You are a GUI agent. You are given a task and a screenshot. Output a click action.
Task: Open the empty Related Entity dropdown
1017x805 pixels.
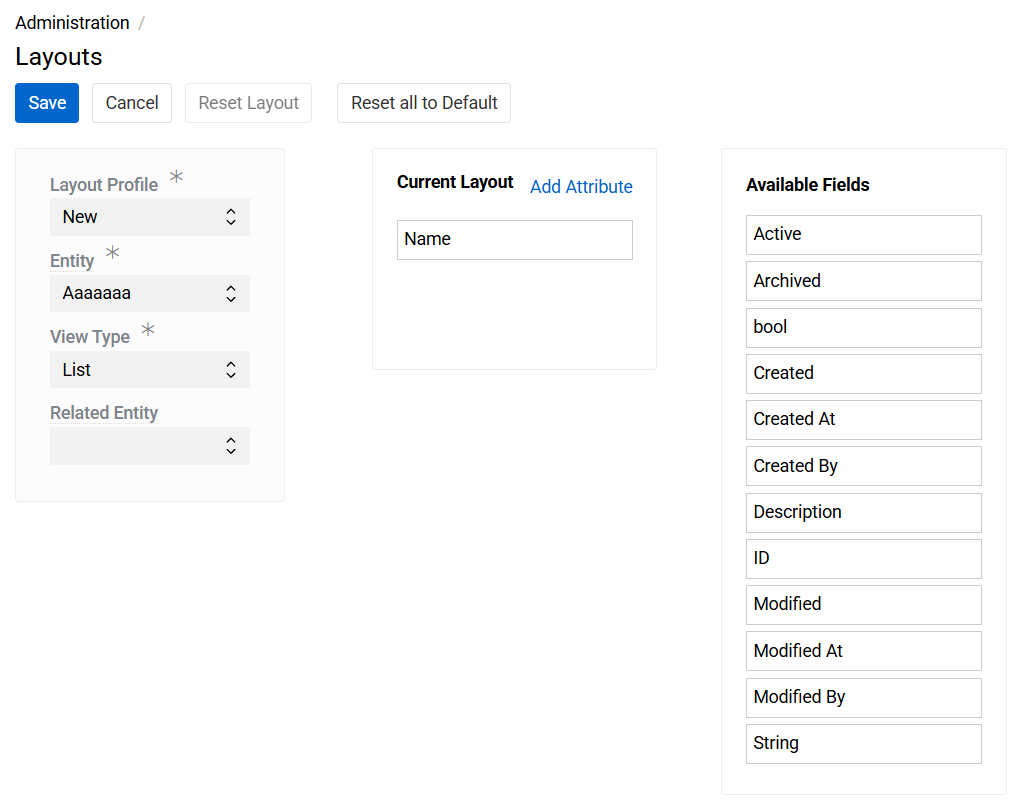(x=149, y=446)
